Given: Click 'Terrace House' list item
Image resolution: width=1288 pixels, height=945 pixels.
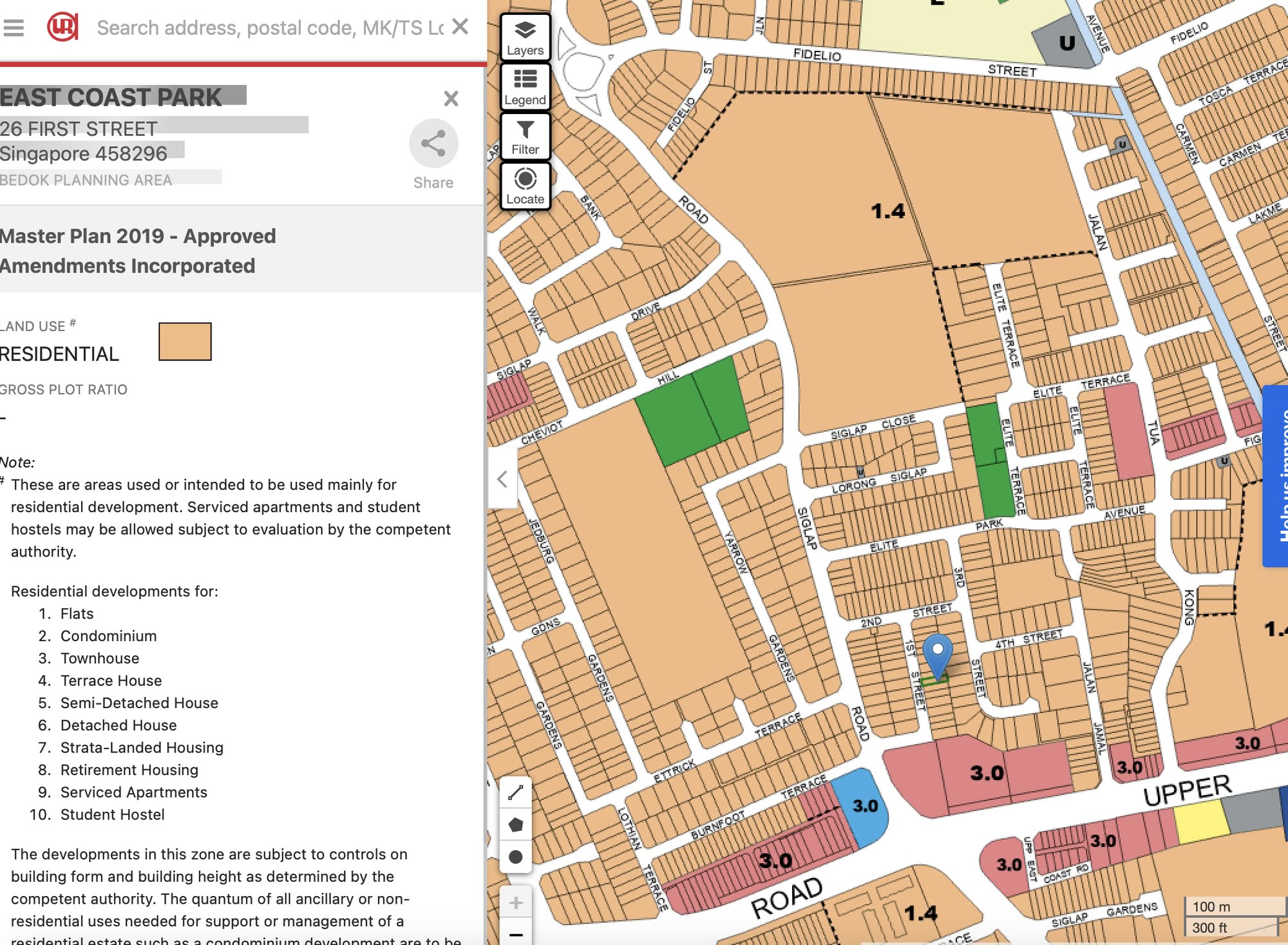Looking at the screenshot, I should (111, 680).
